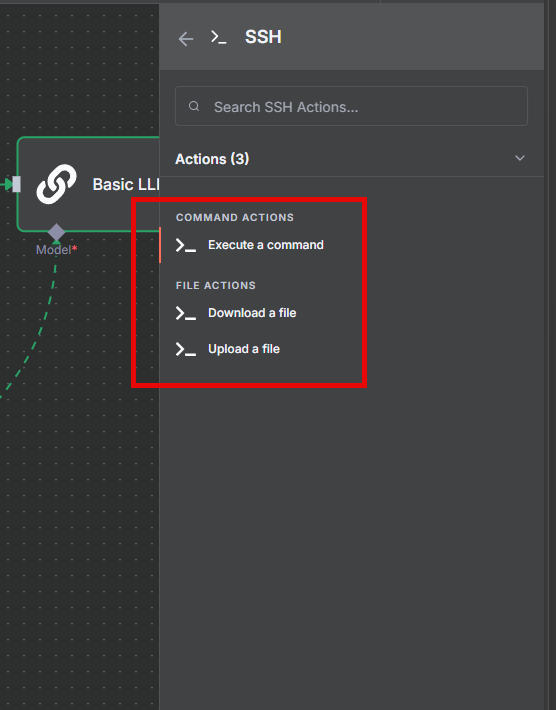Click the terminal icon beside Upload a file
556x710 pixels.
186,349
